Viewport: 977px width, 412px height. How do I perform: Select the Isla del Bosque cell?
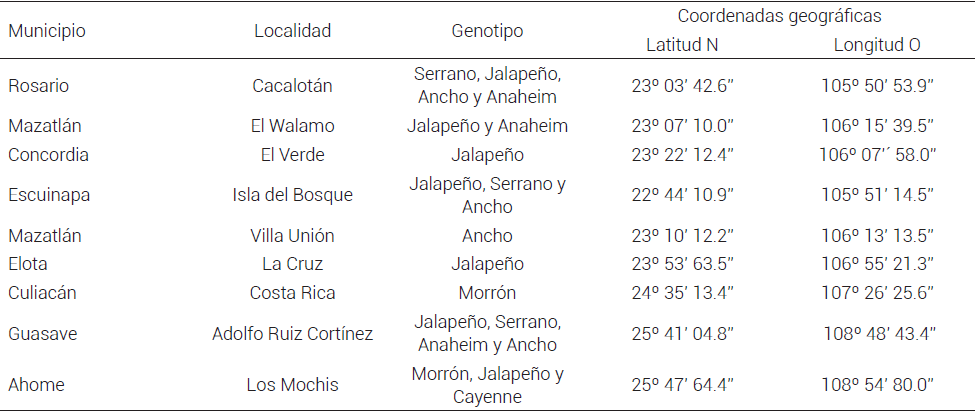[292, 195]
